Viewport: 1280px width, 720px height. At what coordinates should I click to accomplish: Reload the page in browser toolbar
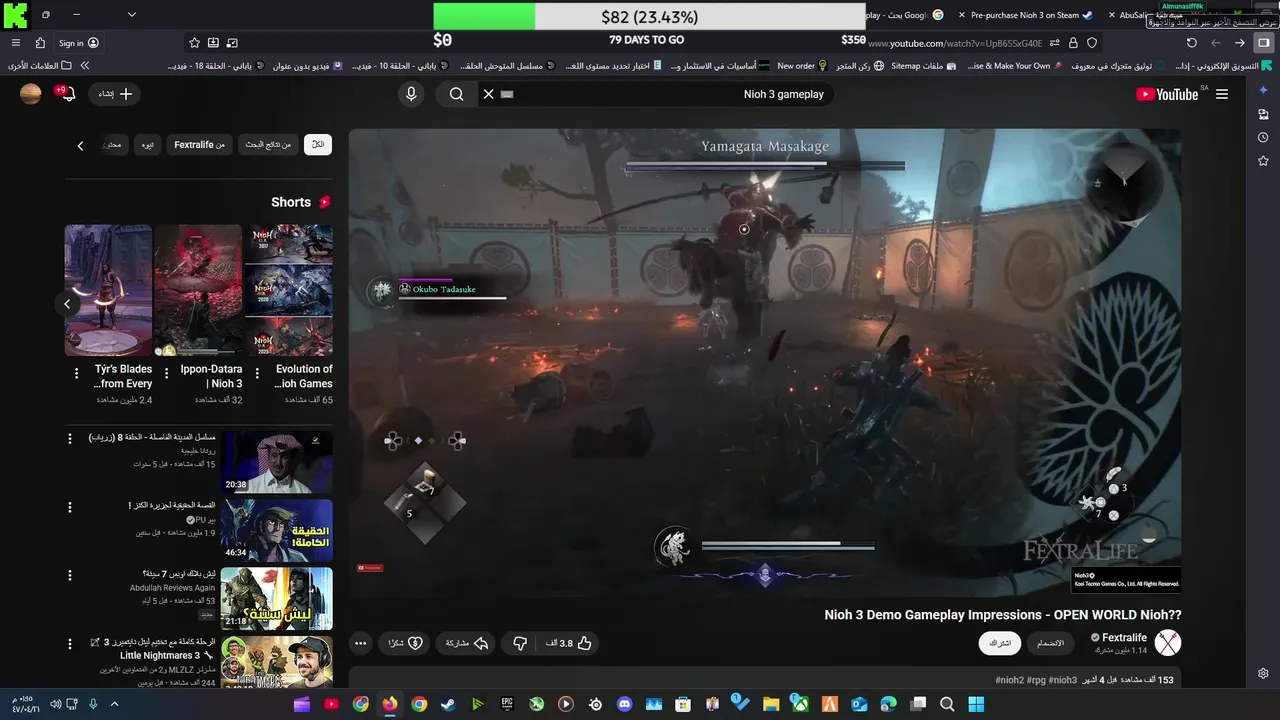click(x=1191, y=43)
